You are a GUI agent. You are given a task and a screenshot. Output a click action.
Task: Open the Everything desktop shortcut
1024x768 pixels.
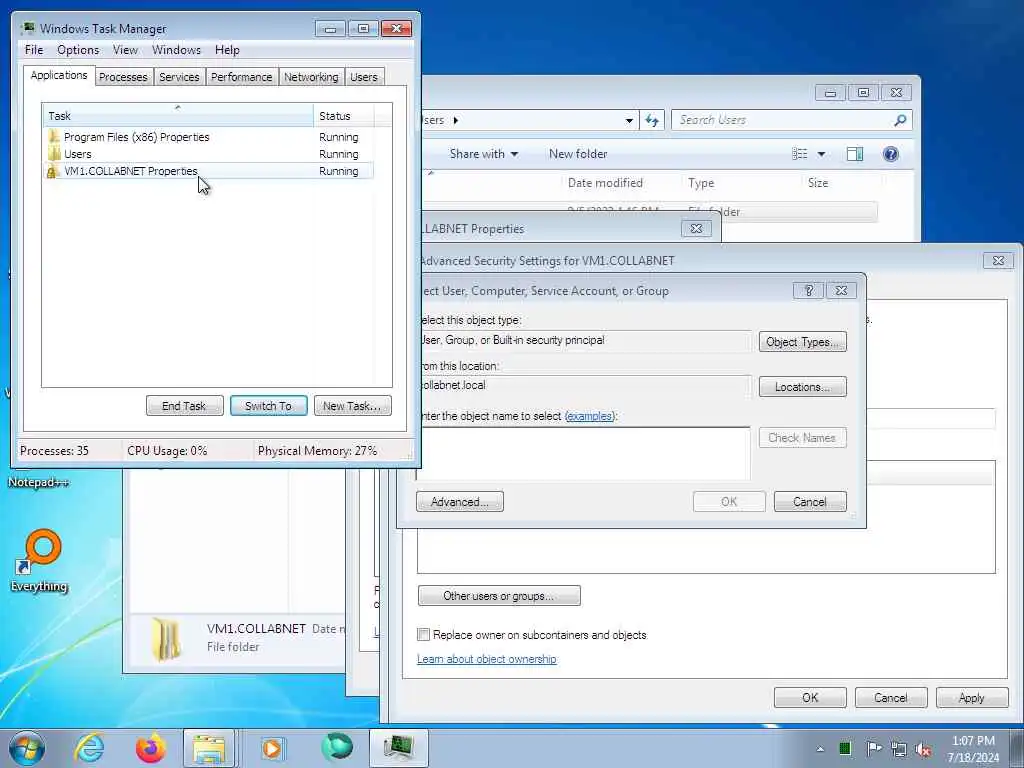coord(39,560)
